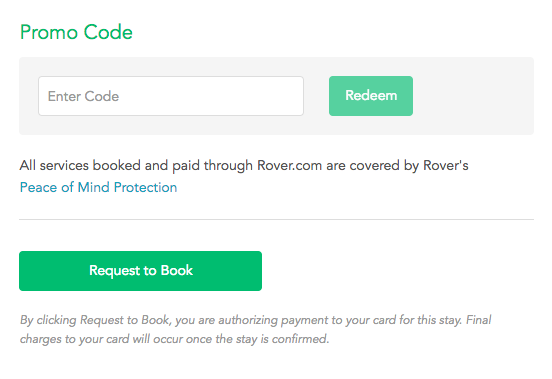The width and height of the screenshot is (552, 379).
Task: Select the Promo Code heading
Action: (76, 32)
